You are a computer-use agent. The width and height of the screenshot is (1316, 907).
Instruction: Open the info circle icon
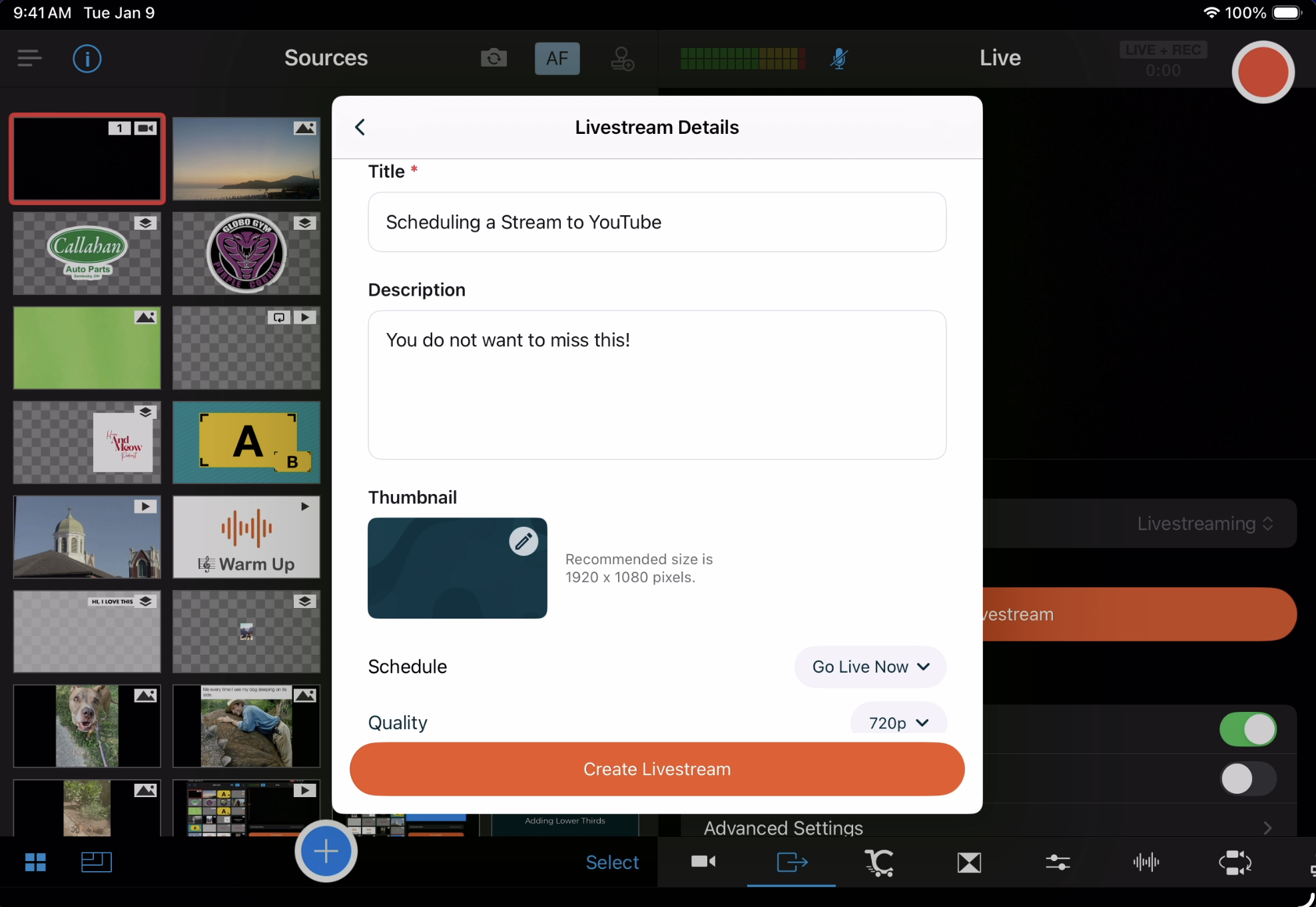[87, 59]
